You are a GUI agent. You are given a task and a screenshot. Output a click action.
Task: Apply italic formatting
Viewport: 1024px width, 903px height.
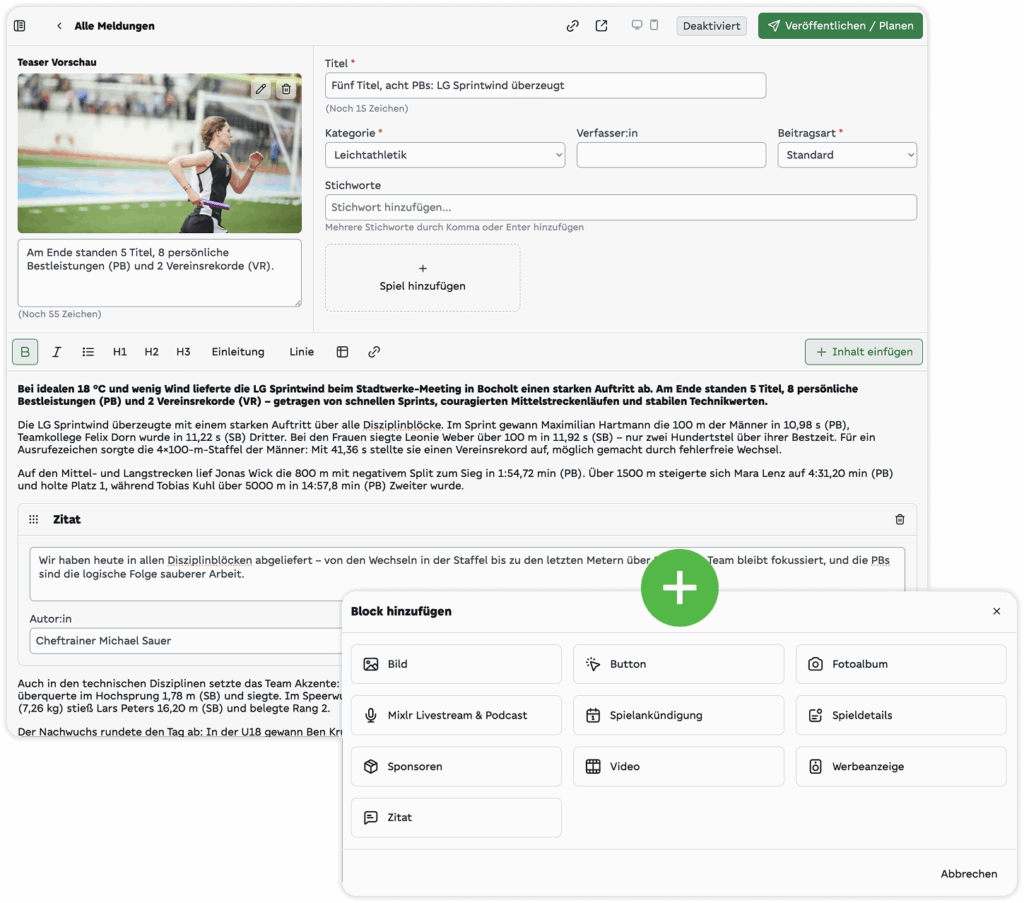point(57,352)
